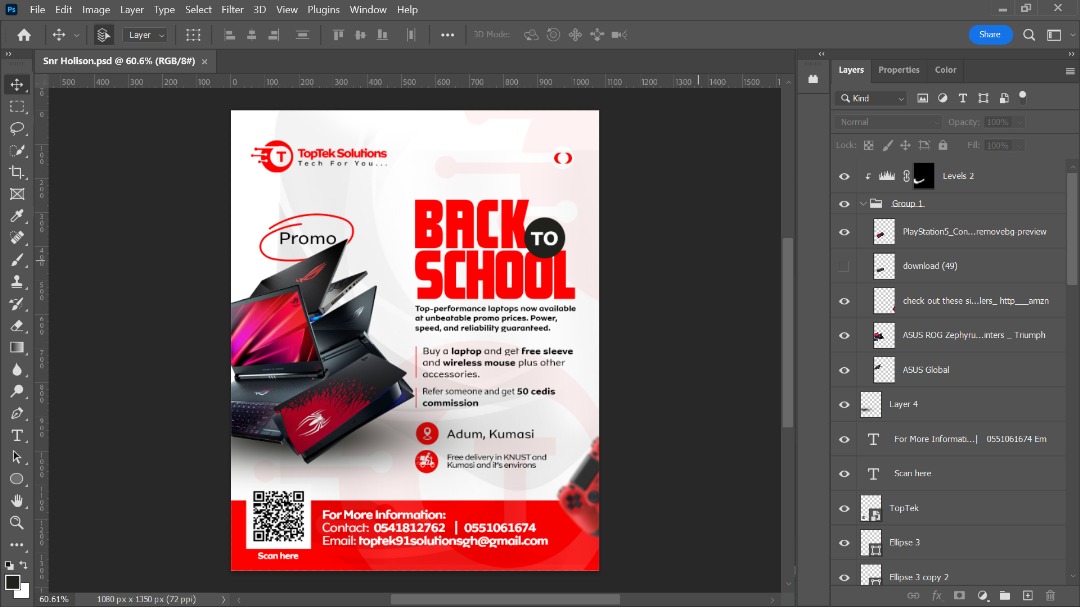1080x607 pixels.
Task: Click the status bar info arrow
Action: tap(223, 599)
